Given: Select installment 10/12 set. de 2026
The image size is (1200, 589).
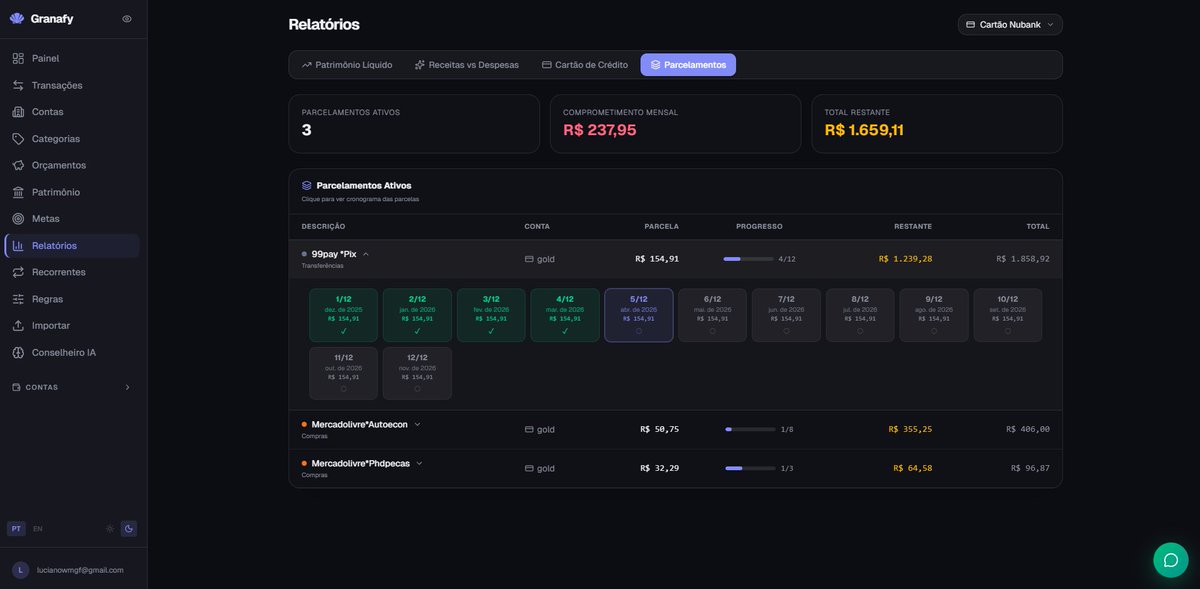Looking at the screenshot, I should (1008, 315).
